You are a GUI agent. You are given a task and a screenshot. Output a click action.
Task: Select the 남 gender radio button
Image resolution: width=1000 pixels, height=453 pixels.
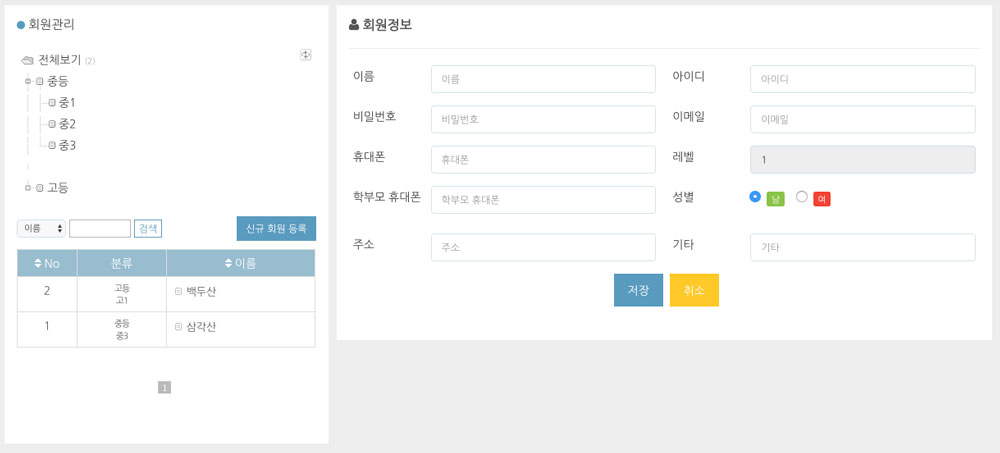coord(755,197)
